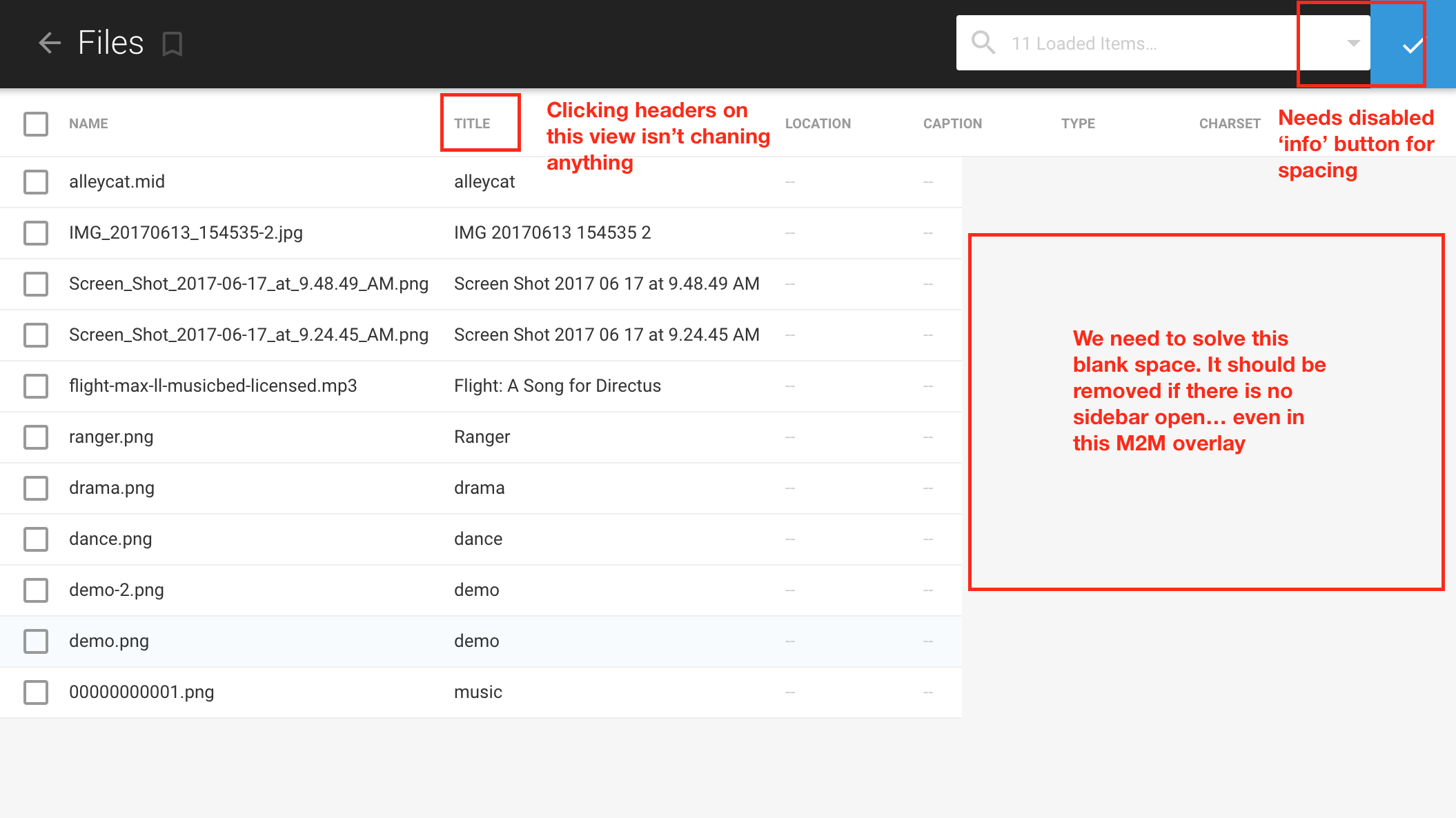Toggle the bookmark icon next to Files
1456x818 pixels.
pos(173,44)
